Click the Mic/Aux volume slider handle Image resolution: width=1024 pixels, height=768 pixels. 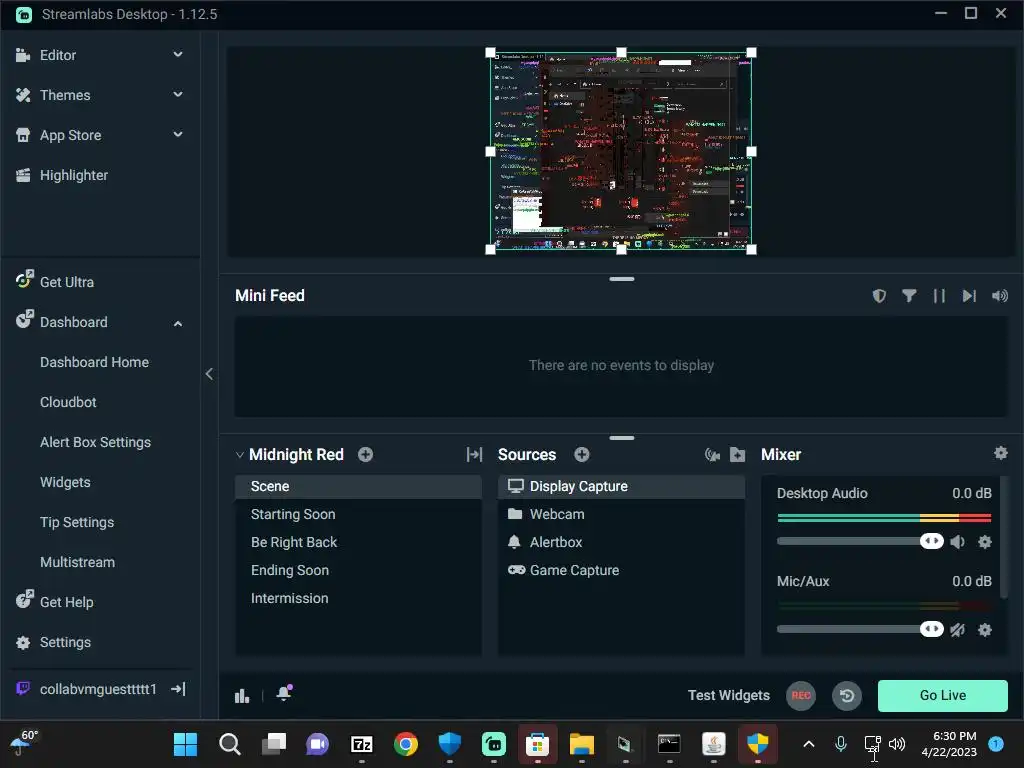pos(932,629)
